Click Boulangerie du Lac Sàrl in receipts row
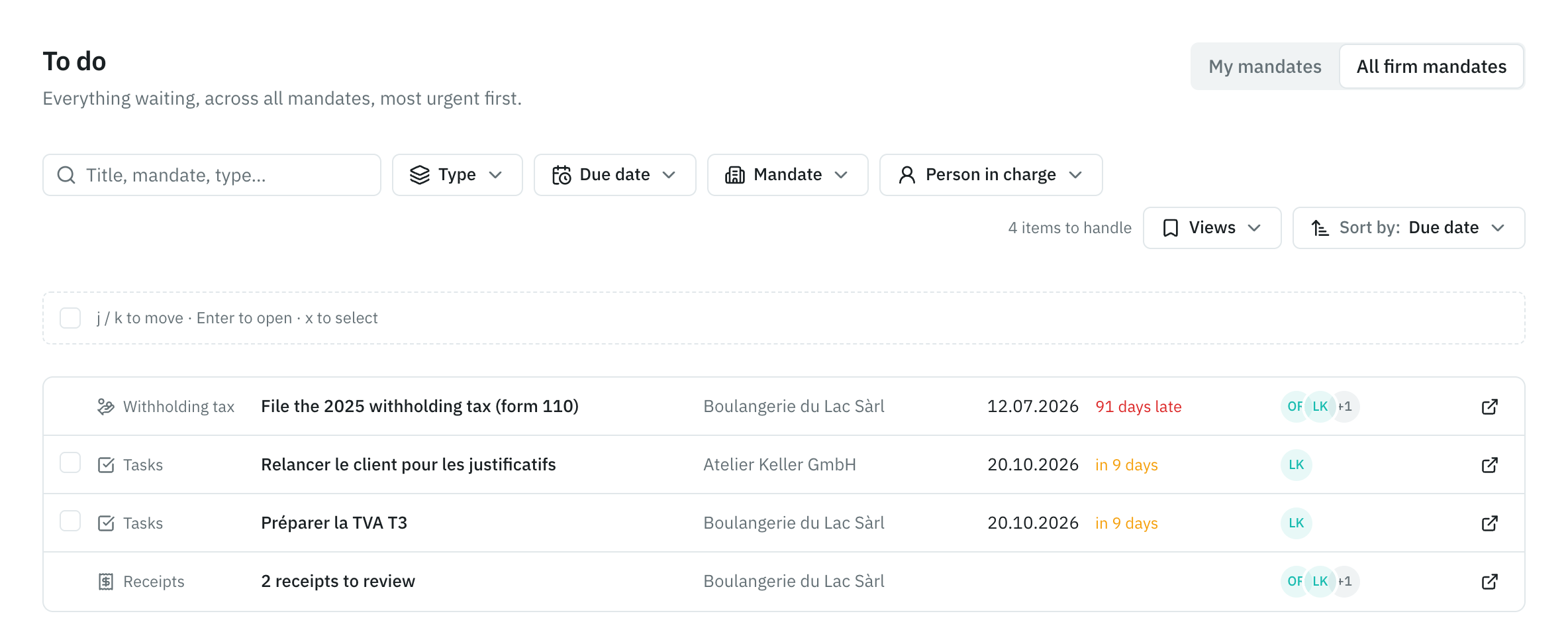Screen dimensions: 1568x636 pos(794,582)
